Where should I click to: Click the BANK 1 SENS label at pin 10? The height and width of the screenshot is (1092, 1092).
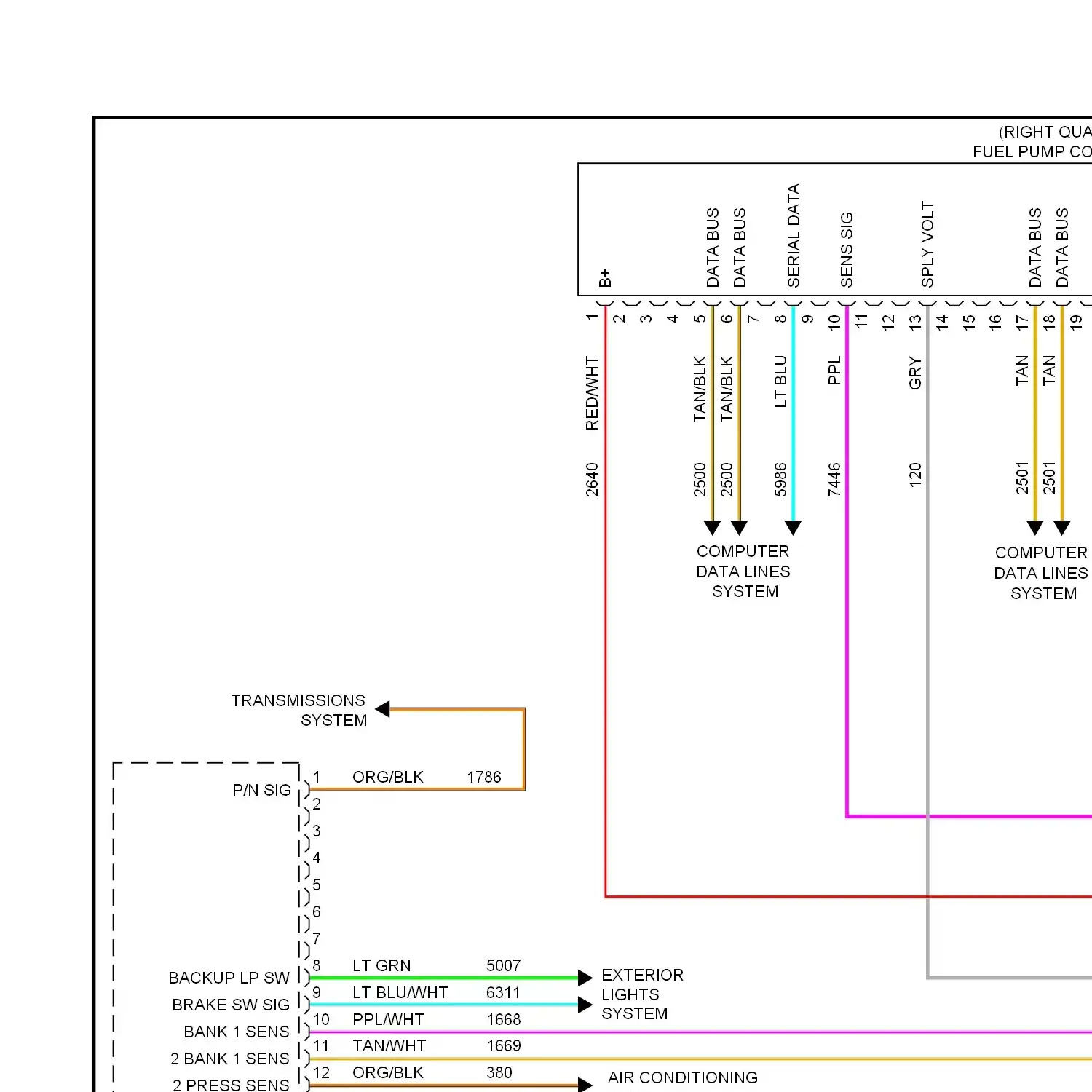[237, 1032]
